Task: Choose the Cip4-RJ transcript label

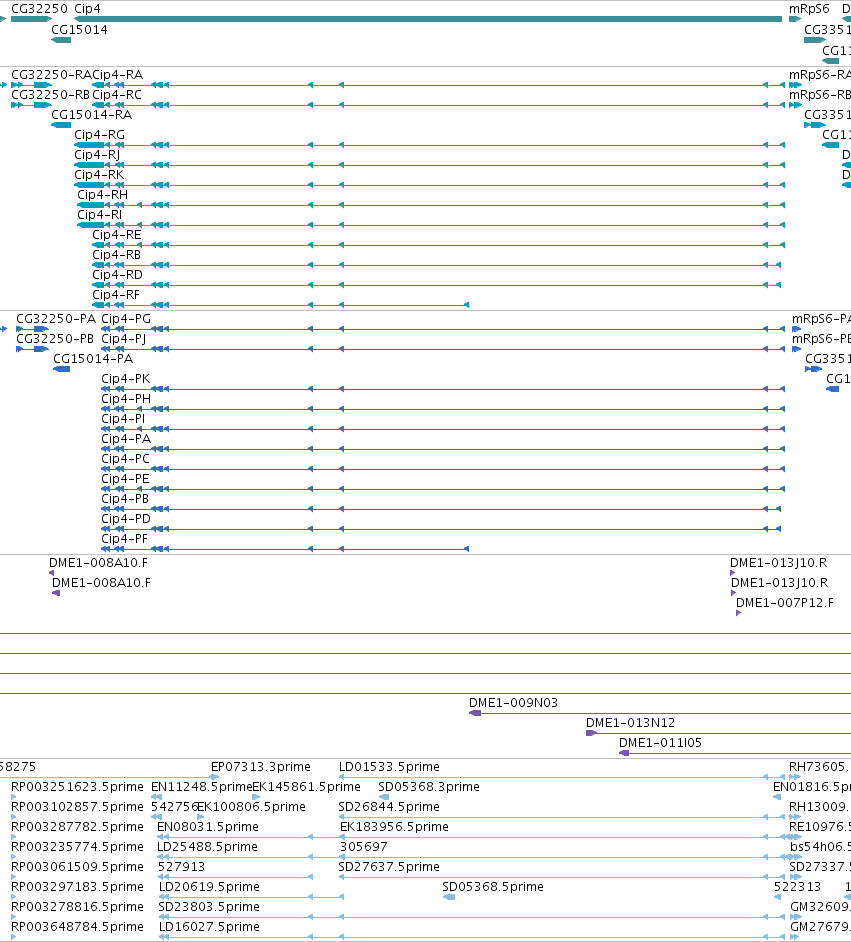Action: tap(97, 154)
